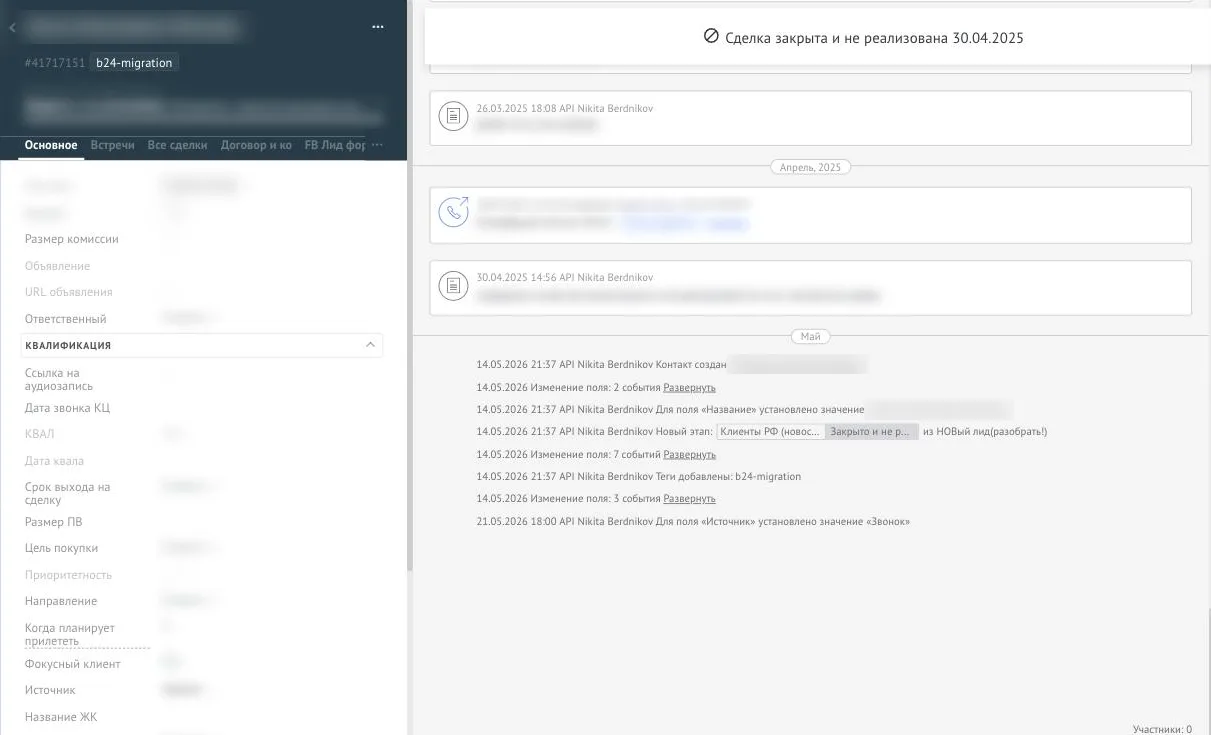The width and height of the screenshot is (1211, 735).
Task: Click the 'Контакт создан' event line
Action: 671,365
